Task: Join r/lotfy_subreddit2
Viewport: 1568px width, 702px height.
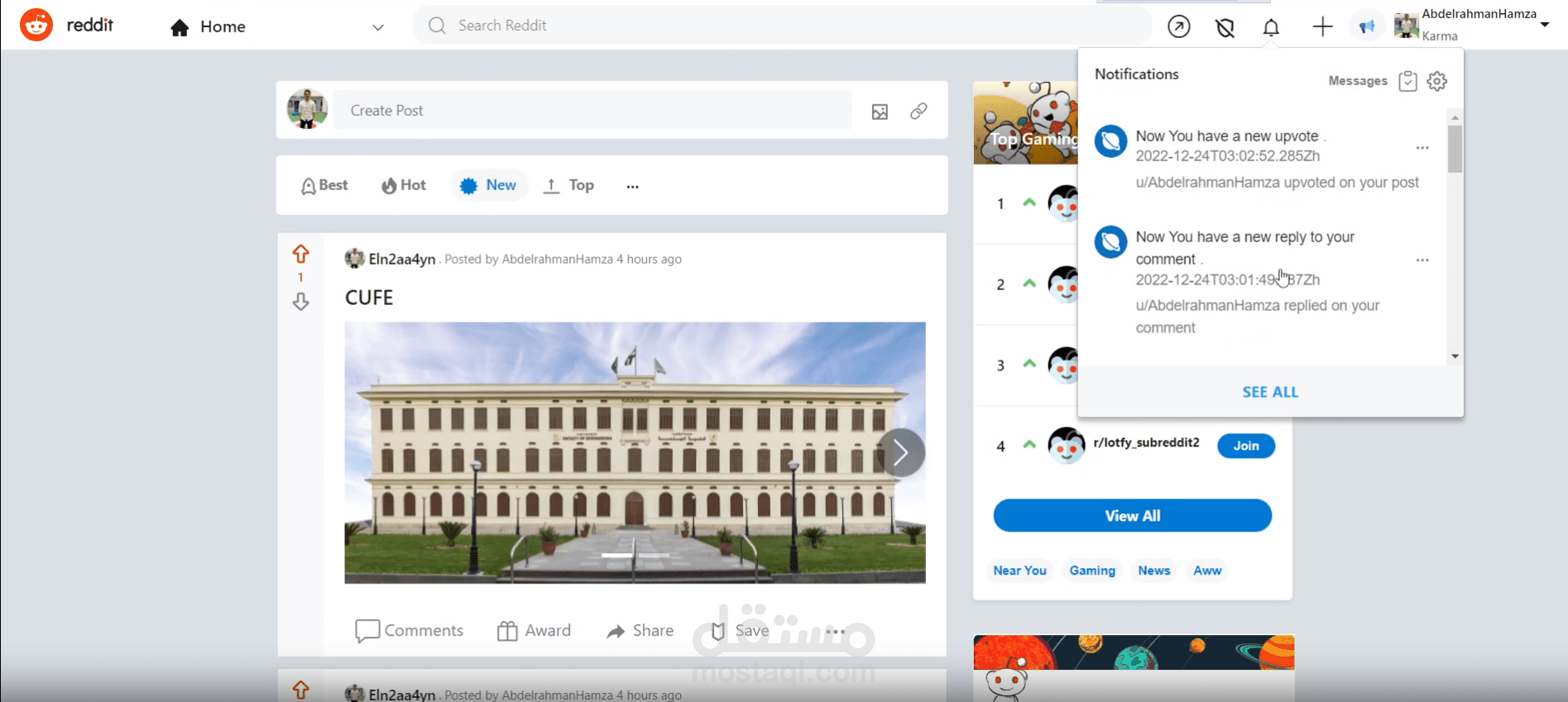Action: [1246, 446]
